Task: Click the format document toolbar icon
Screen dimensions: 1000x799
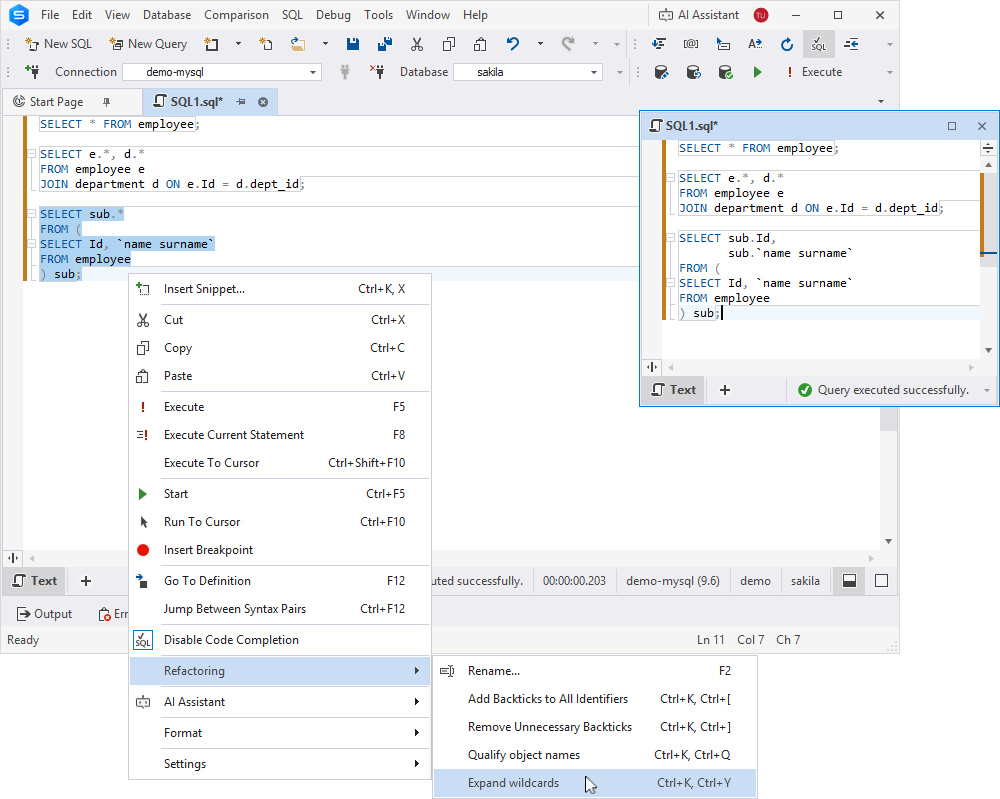Action: pos(659,44)
